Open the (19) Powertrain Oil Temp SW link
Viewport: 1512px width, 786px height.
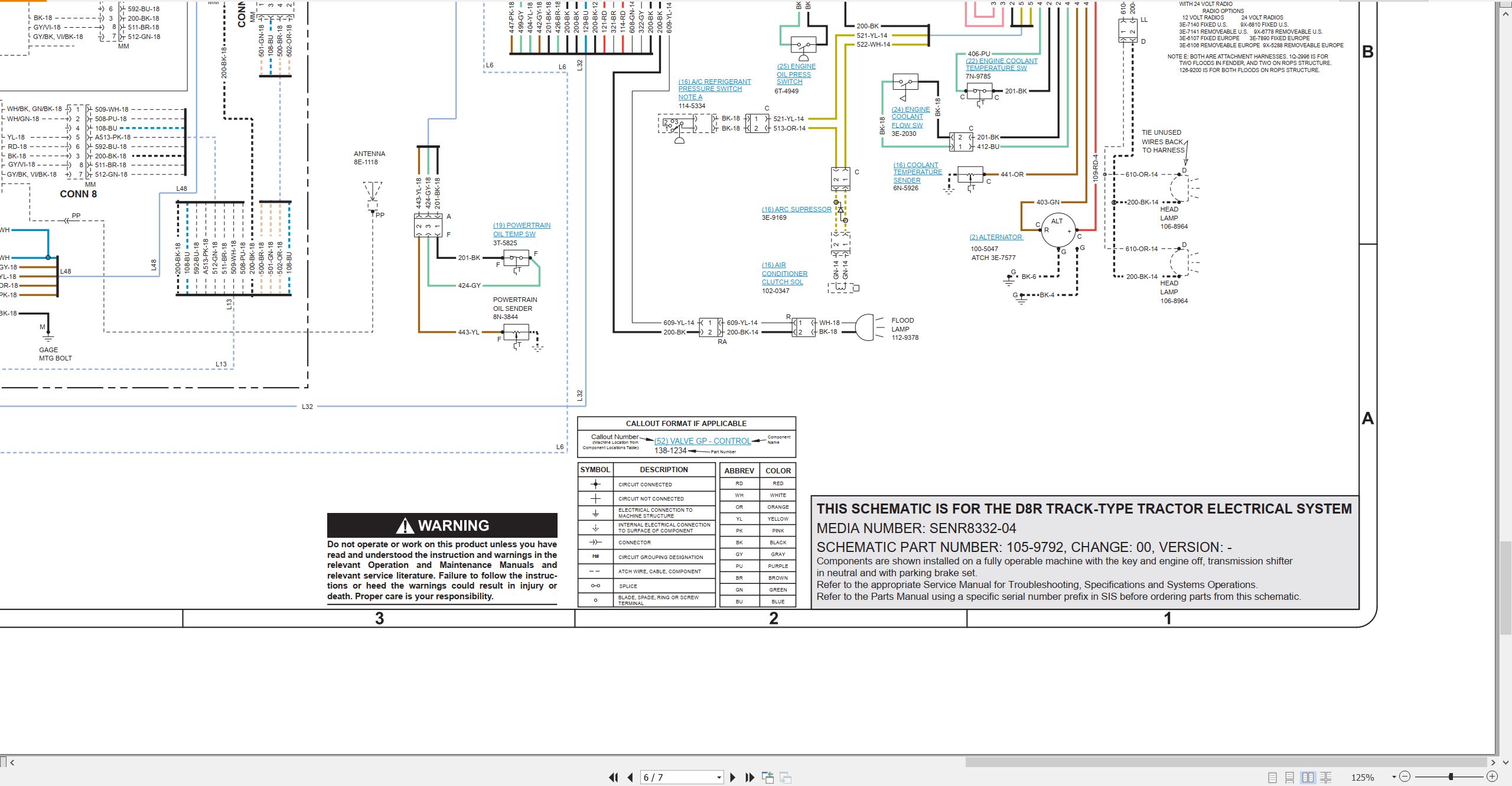[x=522, y=230]
